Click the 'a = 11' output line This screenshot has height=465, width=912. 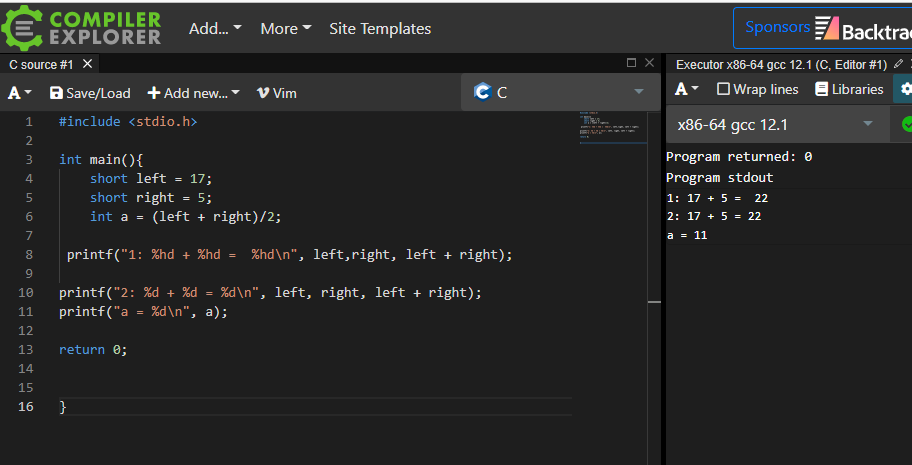point(687,235)
